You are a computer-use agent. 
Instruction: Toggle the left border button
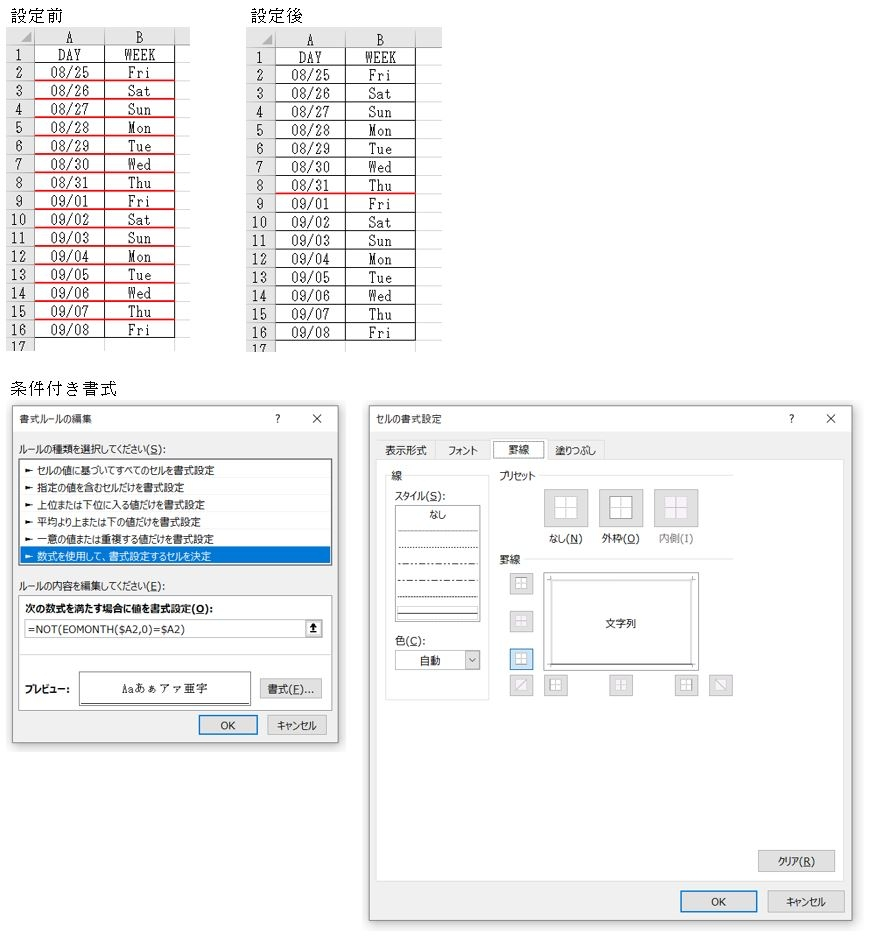556,685
